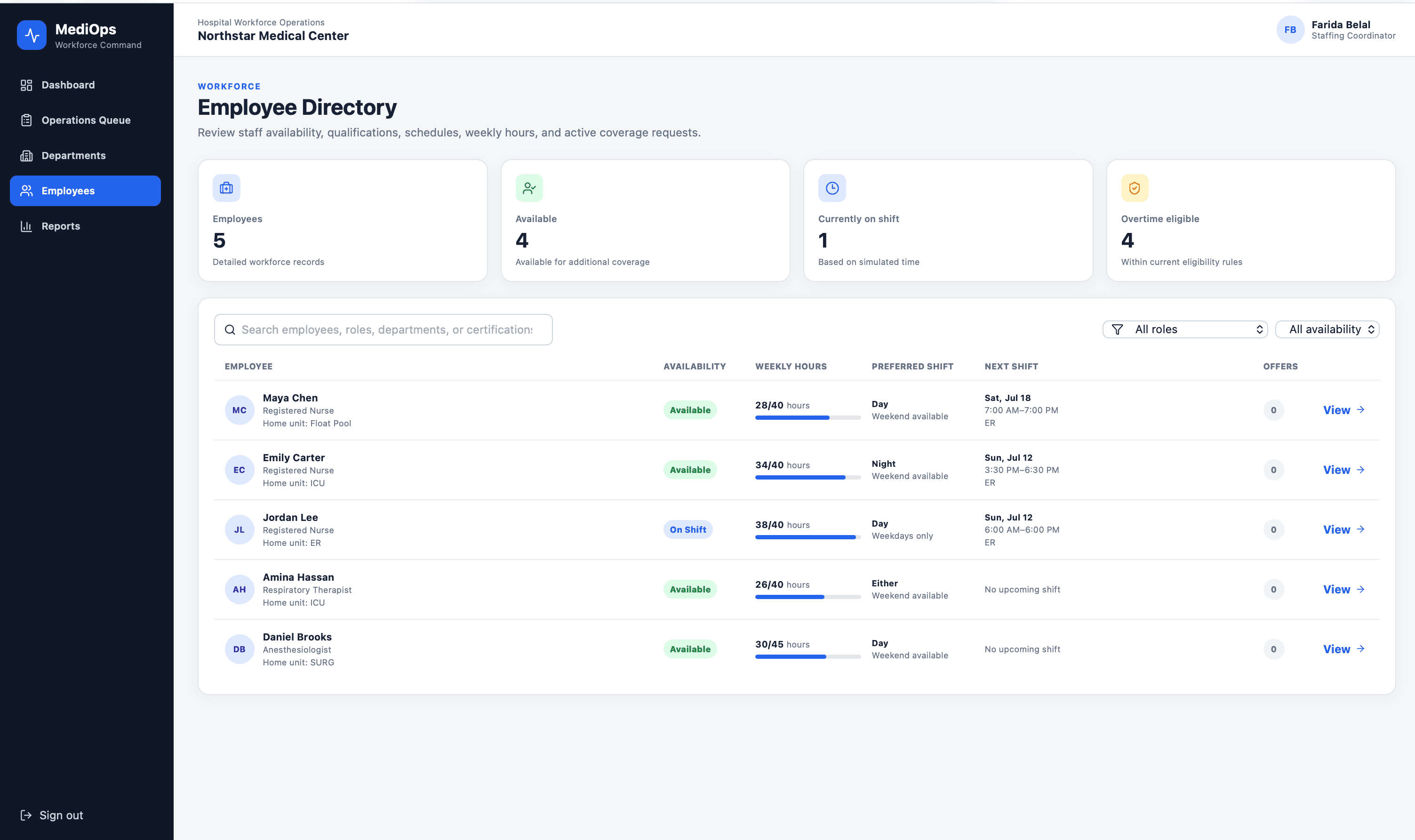1415x840 pixels.
Task: Click Maya Chen's 'Sat, Jul 18' next shift
Action: (1007, 398)
